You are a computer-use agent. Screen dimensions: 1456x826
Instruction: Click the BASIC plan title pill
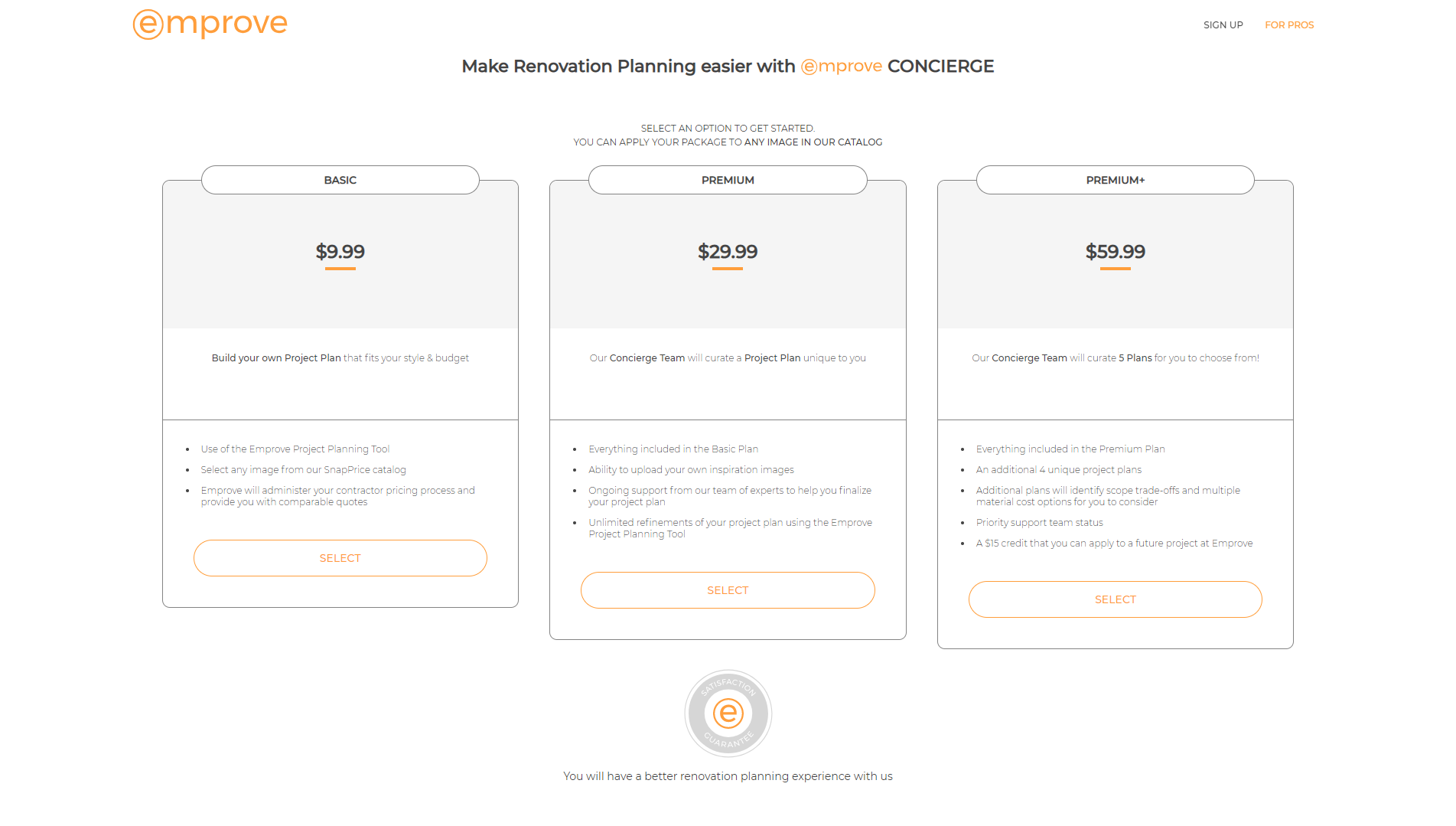(x=340, y=180)
